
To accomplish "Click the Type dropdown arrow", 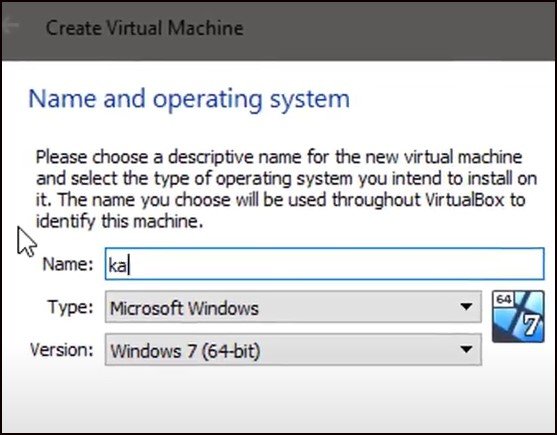I will [466, 306].
